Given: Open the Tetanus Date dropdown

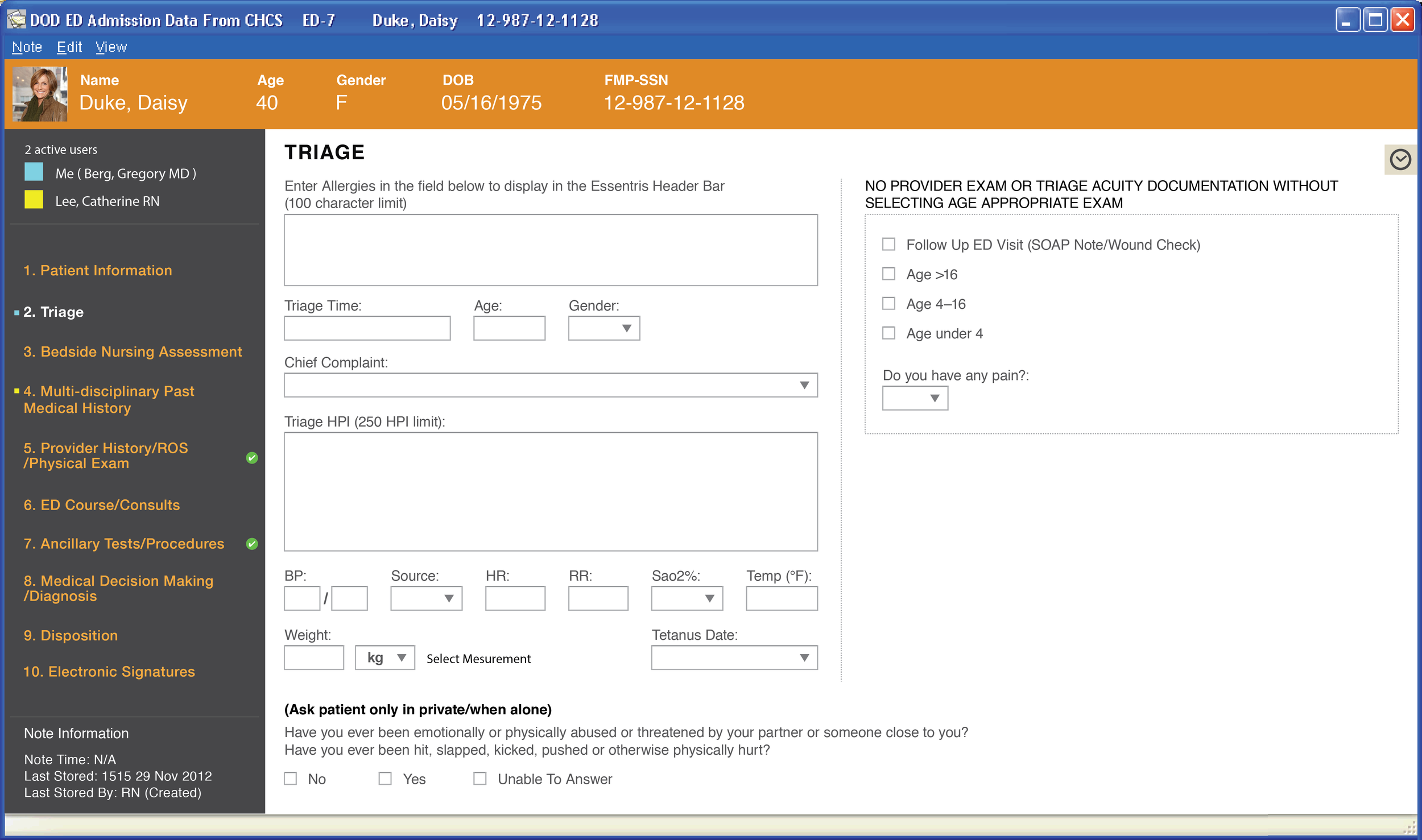Looking at the screenshot, I should pyautogui.click(x=804, y=657).
